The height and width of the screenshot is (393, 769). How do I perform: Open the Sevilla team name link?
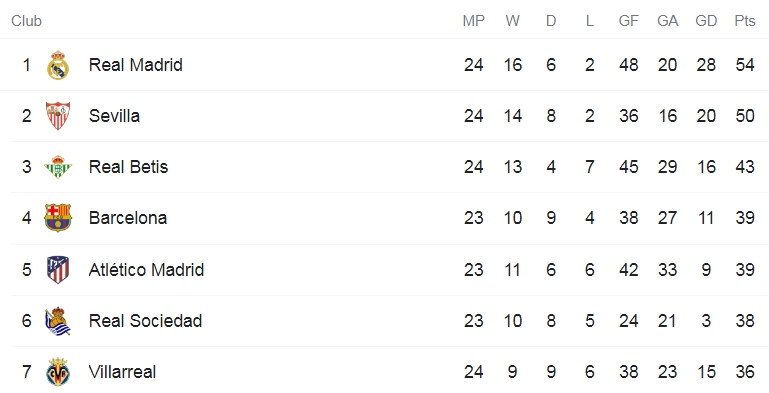(x=114, y=116)
